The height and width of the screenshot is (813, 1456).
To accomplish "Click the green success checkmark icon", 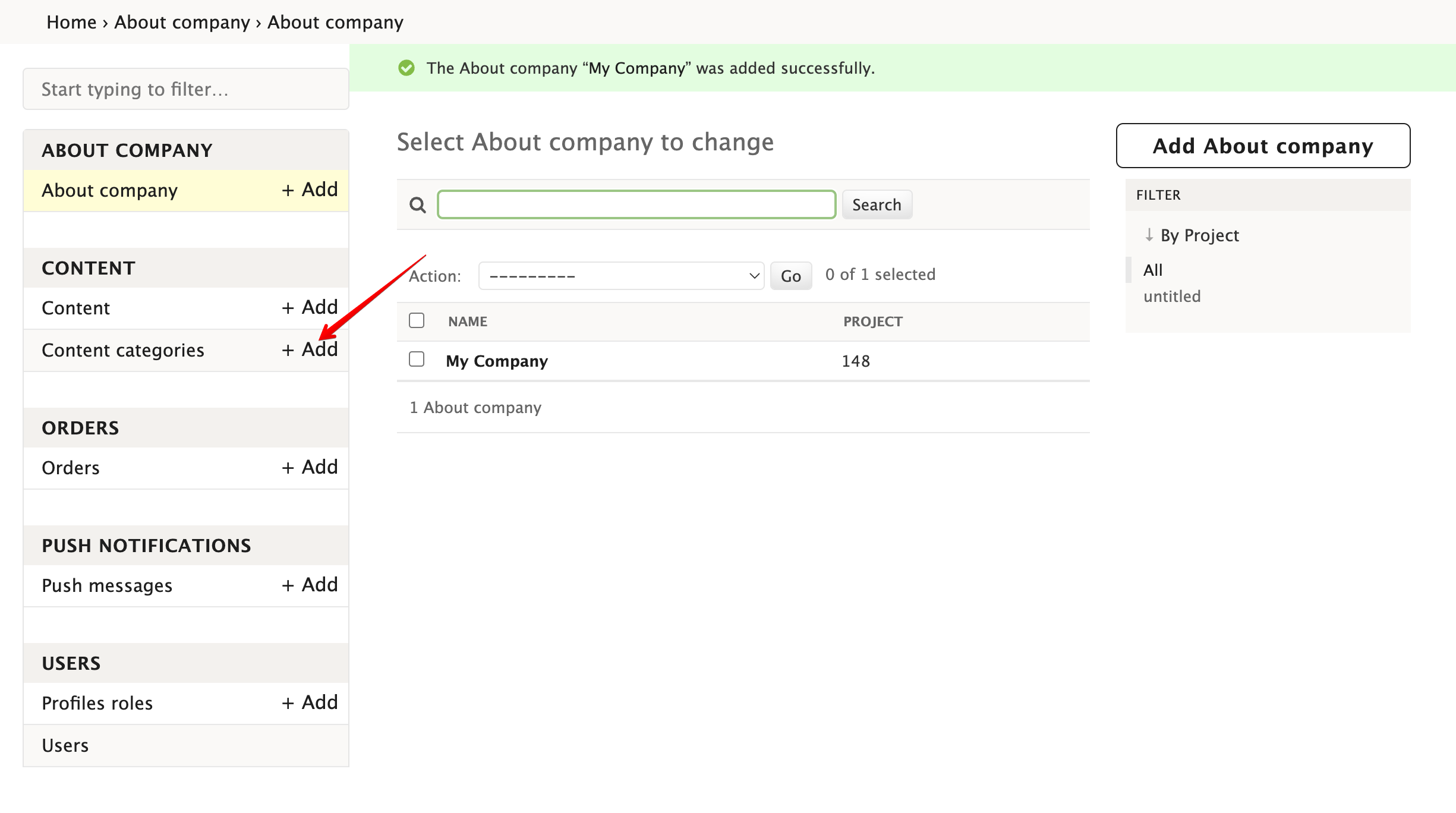I will 406,68.
